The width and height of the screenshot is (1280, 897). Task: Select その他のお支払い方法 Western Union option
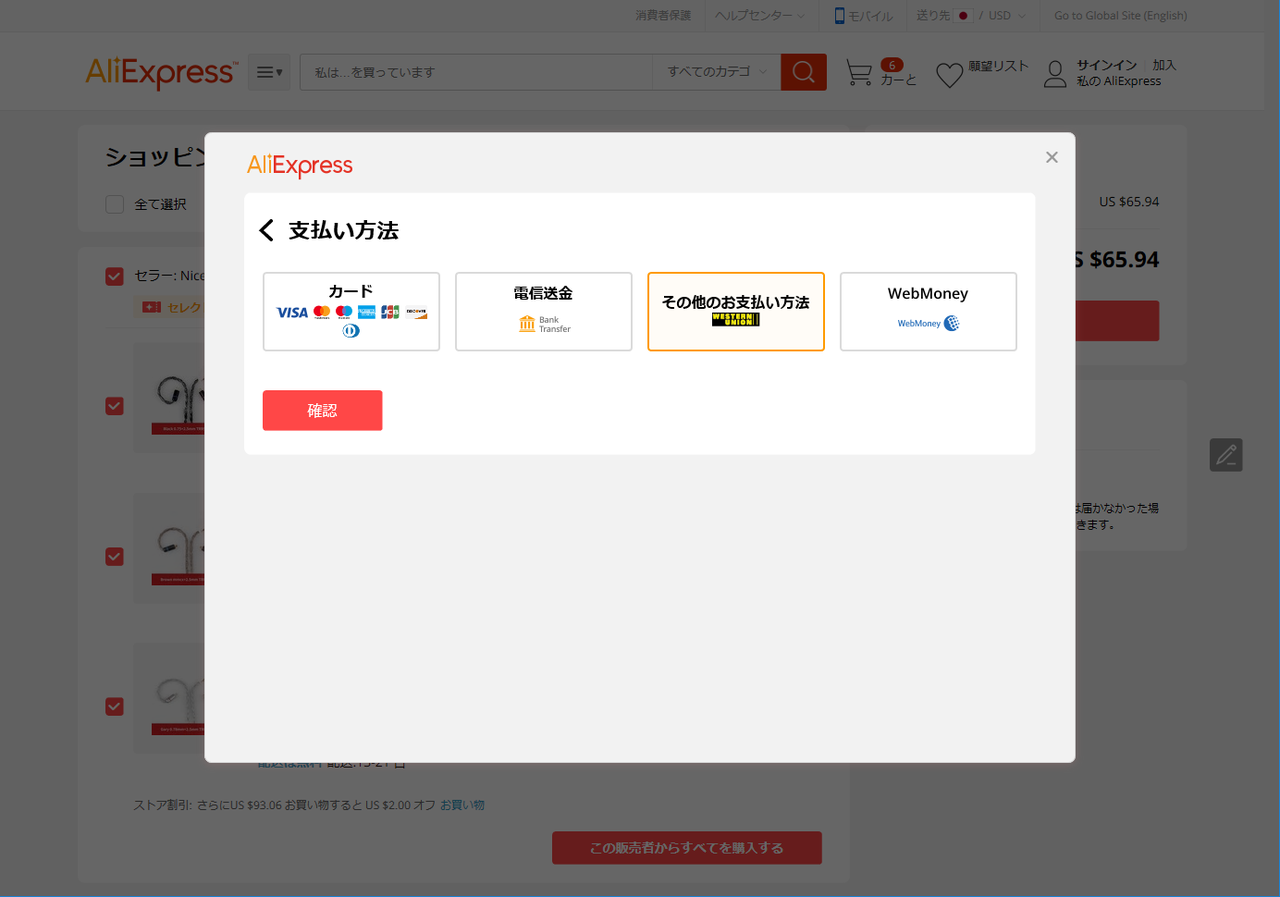tap(736, 311)
